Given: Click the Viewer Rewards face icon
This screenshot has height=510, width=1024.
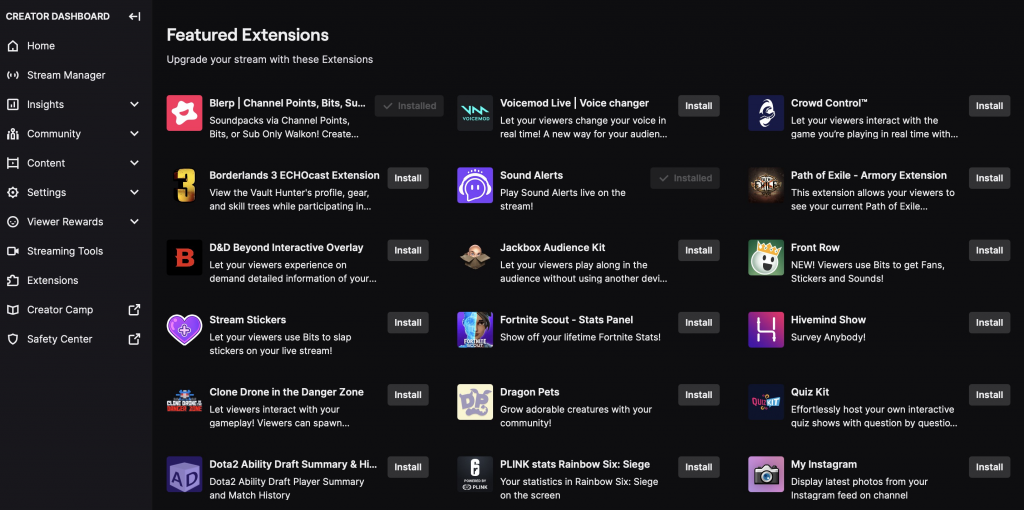Looking at the screenshot, I should [x=12, y=222].
